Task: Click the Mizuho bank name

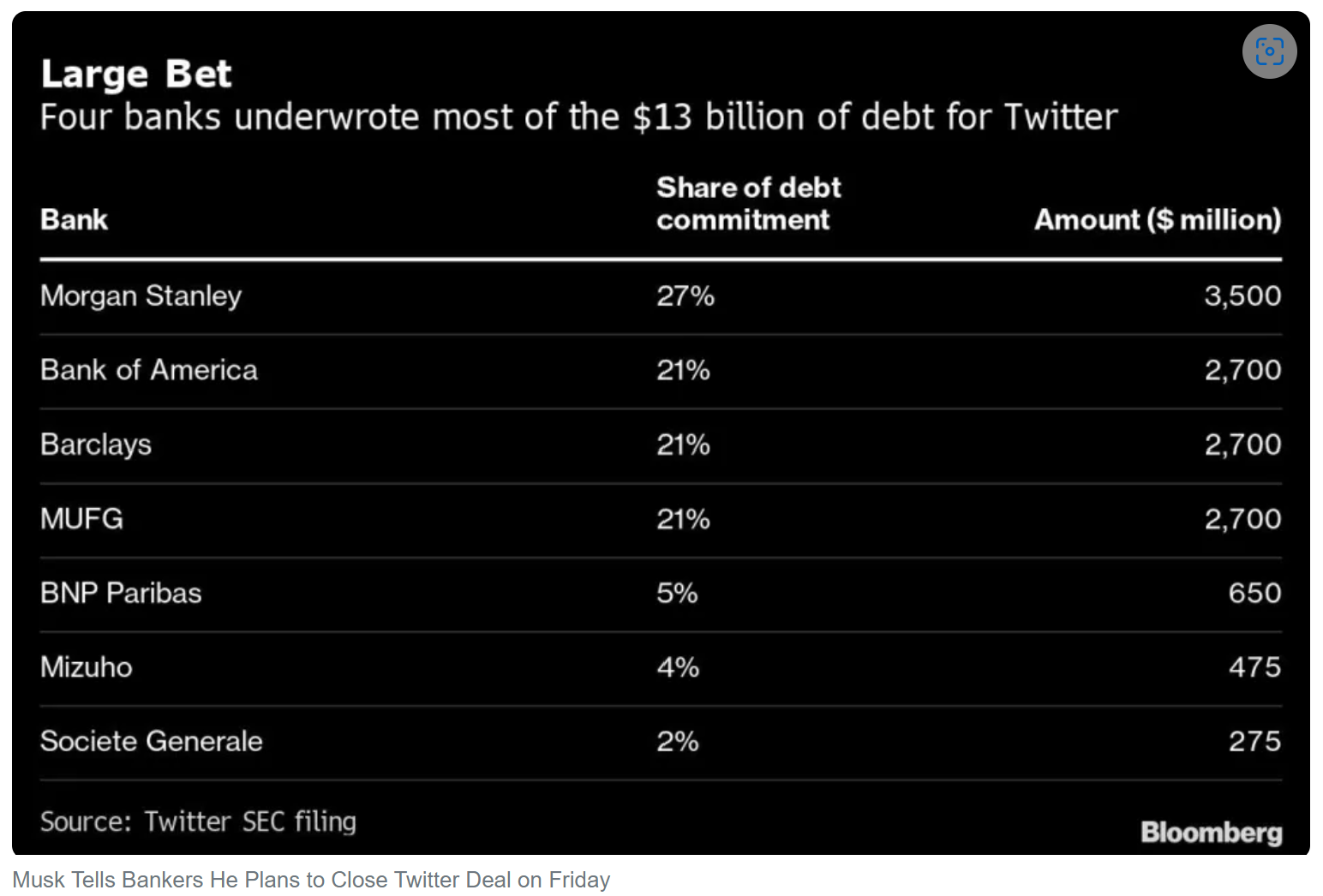Action: [x=87, y=667]
